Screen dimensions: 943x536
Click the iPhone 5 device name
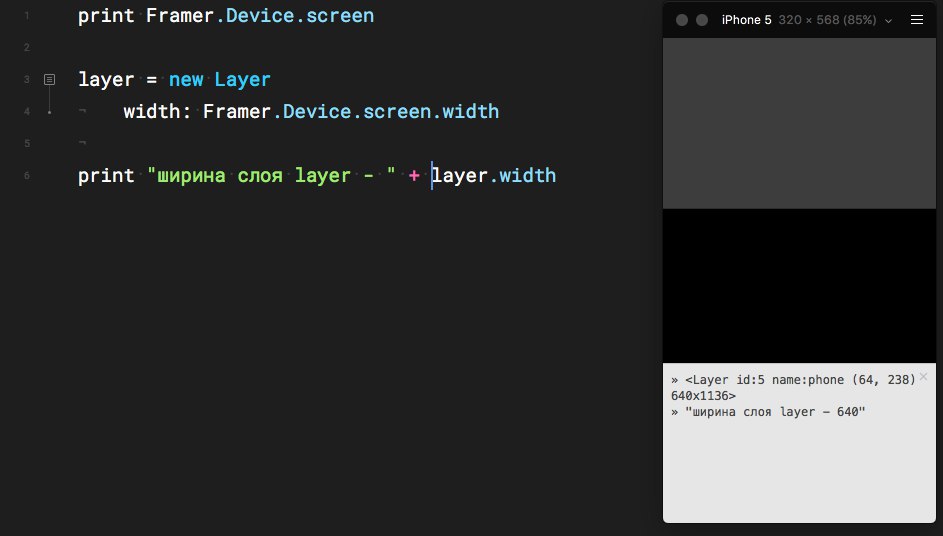[746, 20]
